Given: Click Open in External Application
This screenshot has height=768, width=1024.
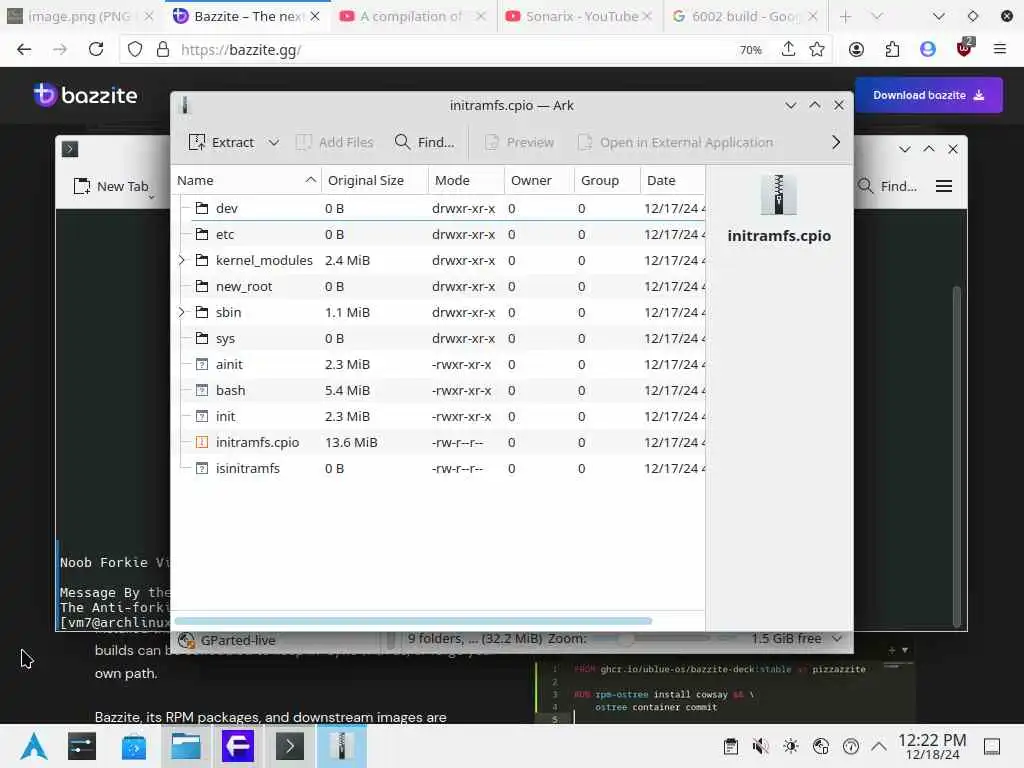Looking at the screenshot, I should point(675,142).
